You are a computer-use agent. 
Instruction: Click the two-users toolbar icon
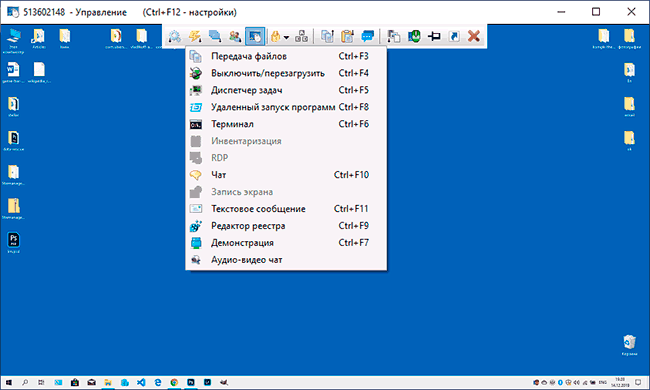click(235, 36)
